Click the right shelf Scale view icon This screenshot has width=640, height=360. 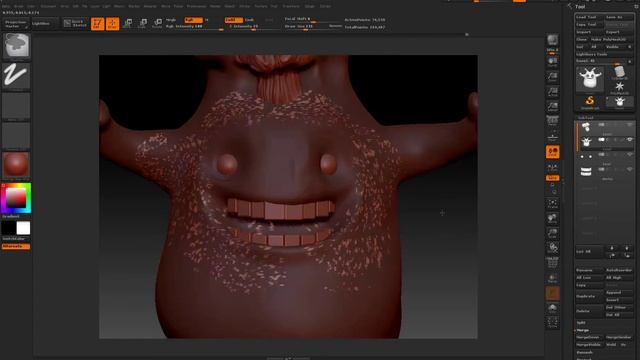(x=552, y=233)
